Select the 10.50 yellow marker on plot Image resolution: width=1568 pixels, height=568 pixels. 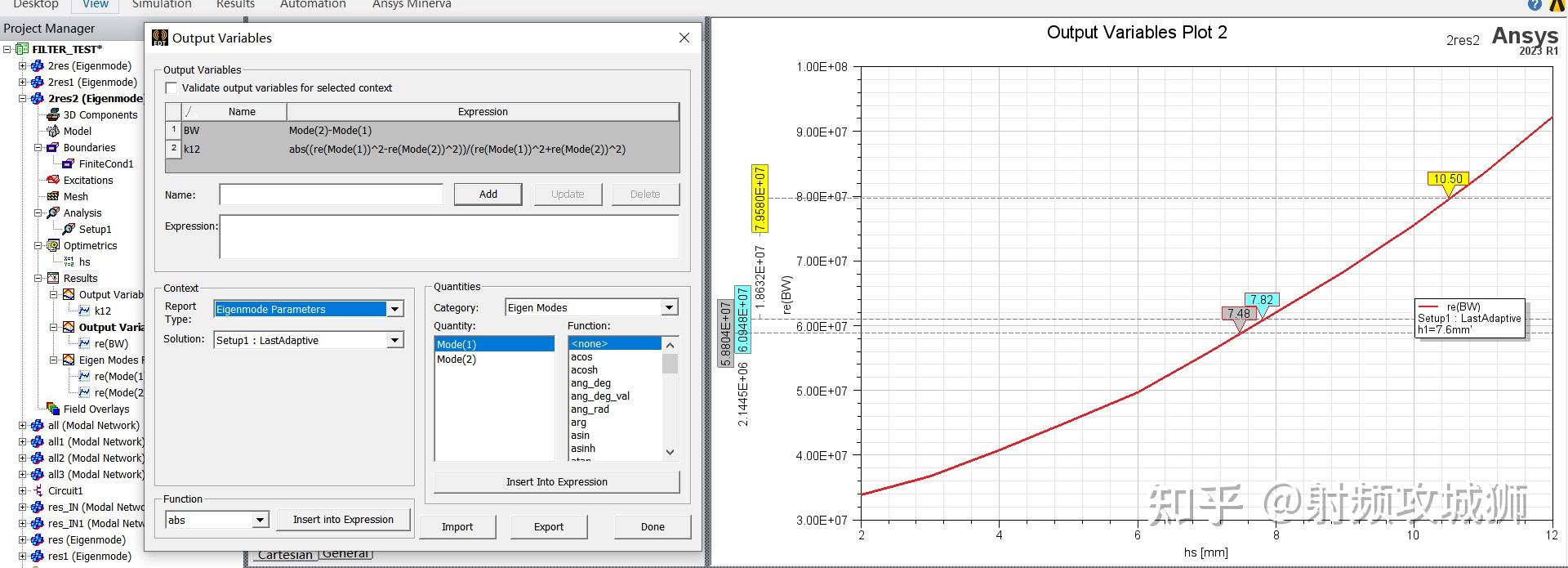[1448, 180]
